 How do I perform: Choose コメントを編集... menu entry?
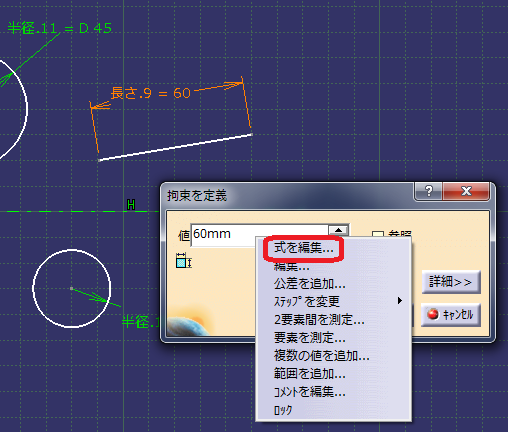310,392
